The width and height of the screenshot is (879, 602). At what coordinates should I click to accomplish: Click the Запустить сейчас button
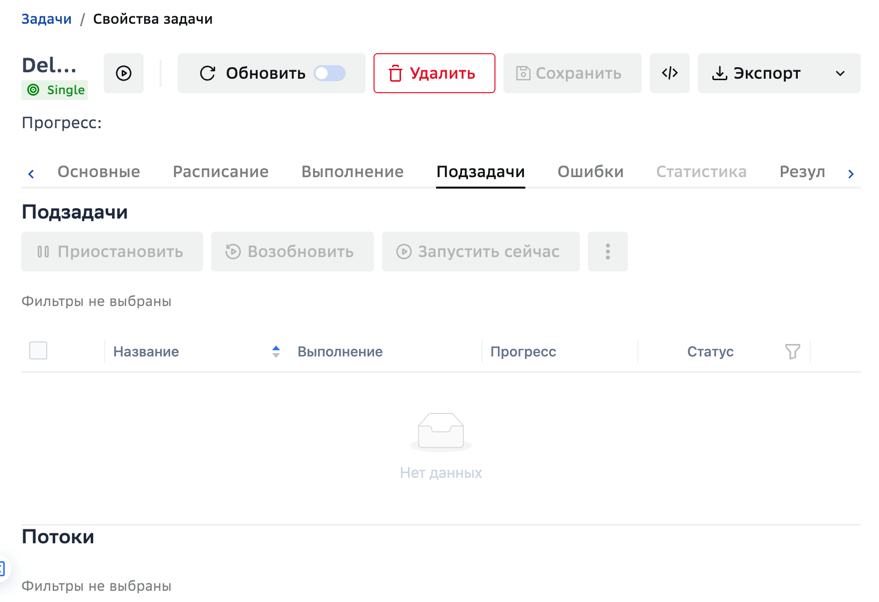(x=481, y=252)
